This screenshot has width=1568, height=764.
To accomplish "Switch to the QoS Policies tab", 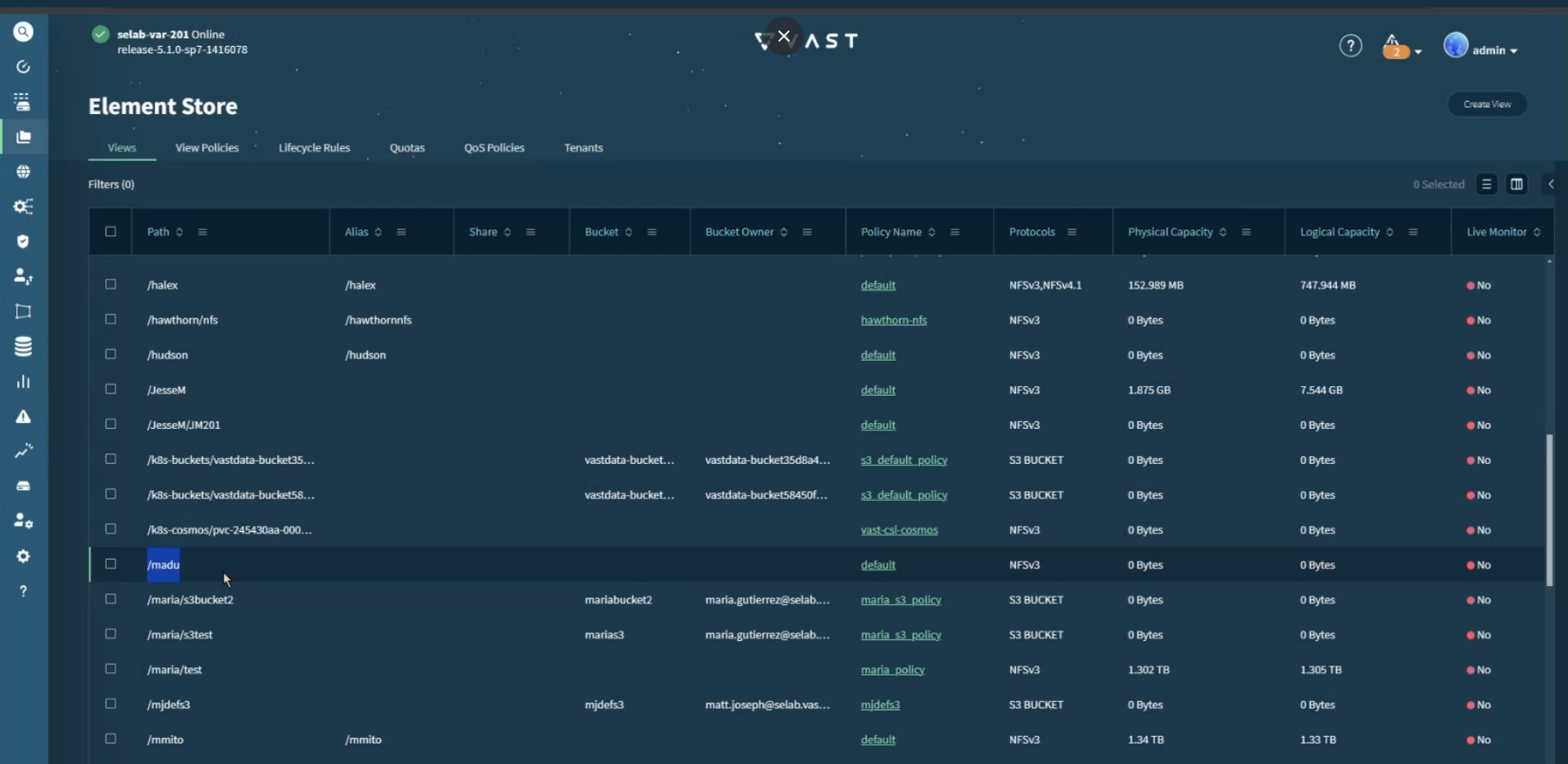I will pyautogui.click(x=494, y=148).
